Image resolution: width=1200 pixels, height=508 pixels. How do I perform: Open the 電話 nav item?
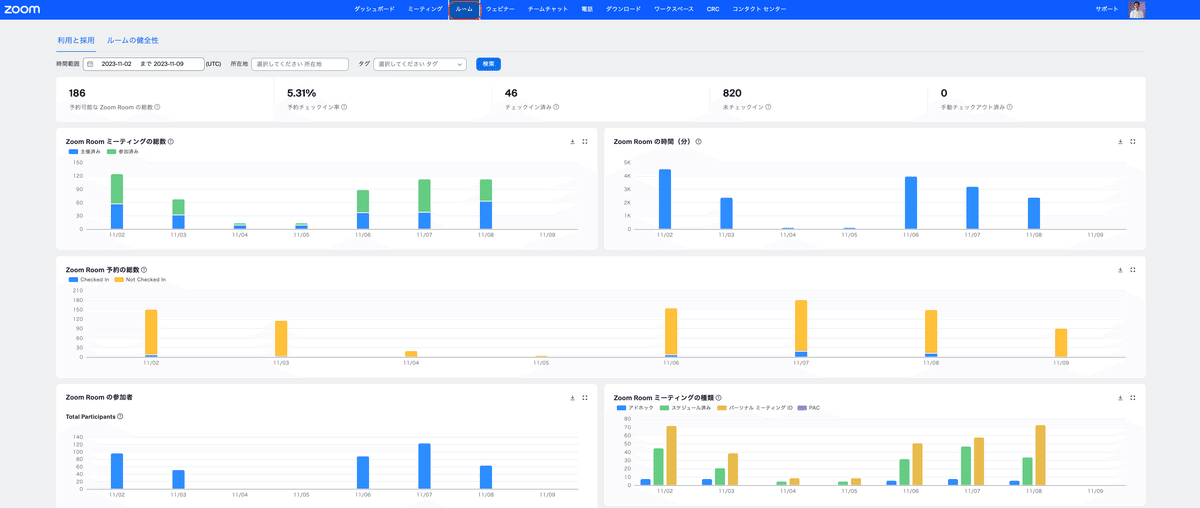587,9
